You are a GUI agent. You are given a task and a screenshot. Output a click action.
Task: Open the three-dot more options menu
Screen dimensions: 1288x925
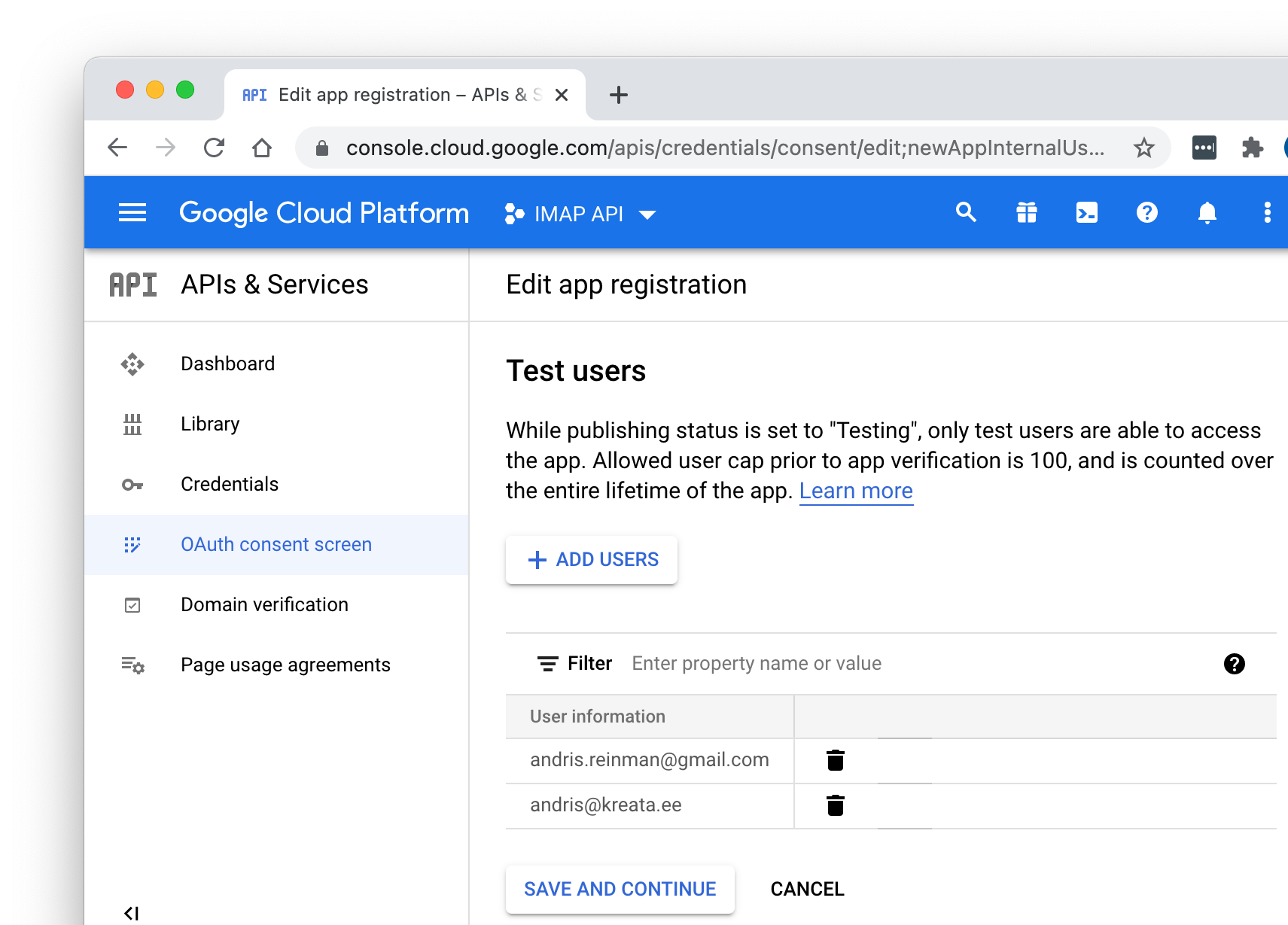coord(1268,213)
